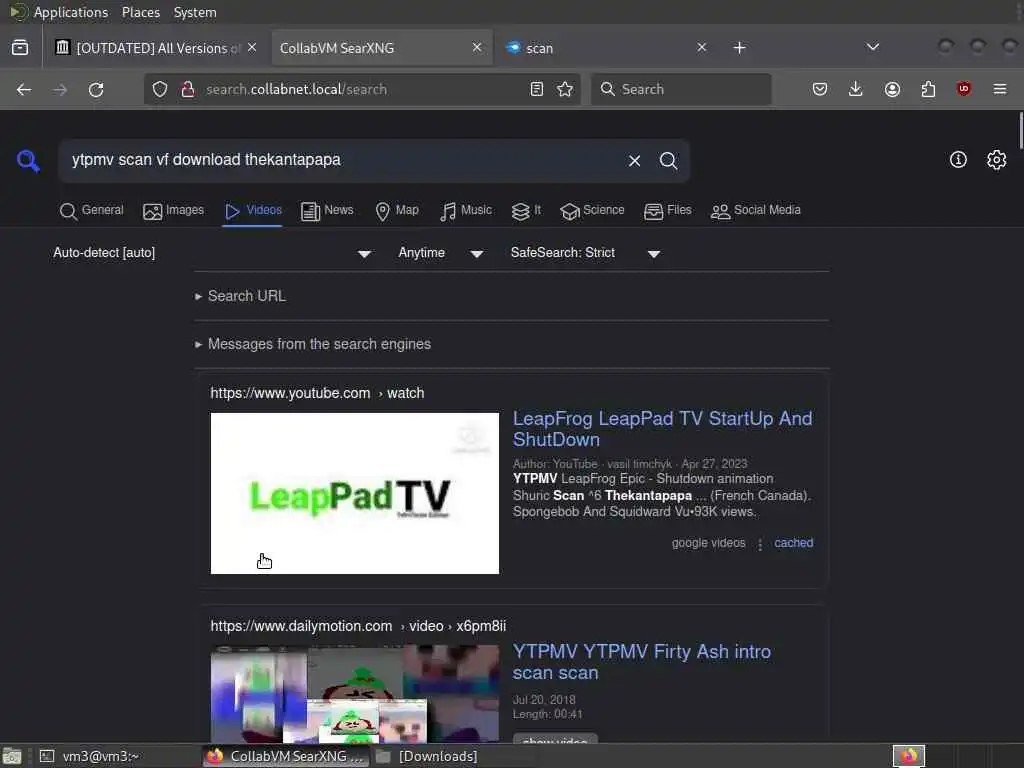Submit the SearXNG search query
The image size is (1024, 768).
coord(668,161)
